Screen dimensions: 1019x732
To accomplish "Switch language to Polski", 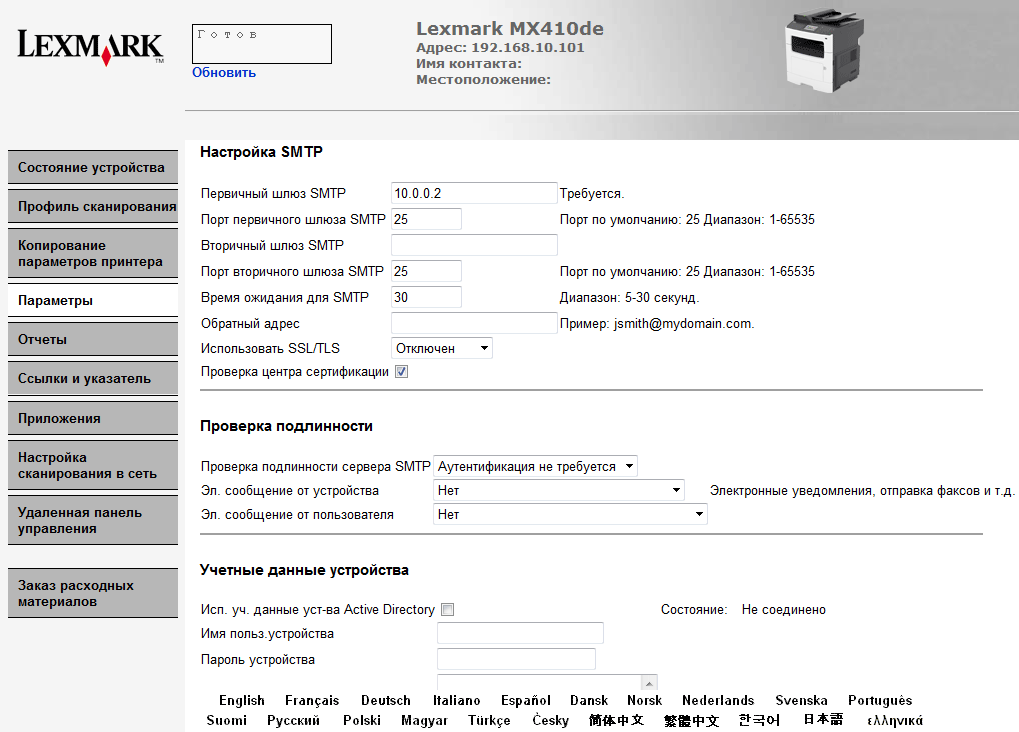I will pos(362,720).
